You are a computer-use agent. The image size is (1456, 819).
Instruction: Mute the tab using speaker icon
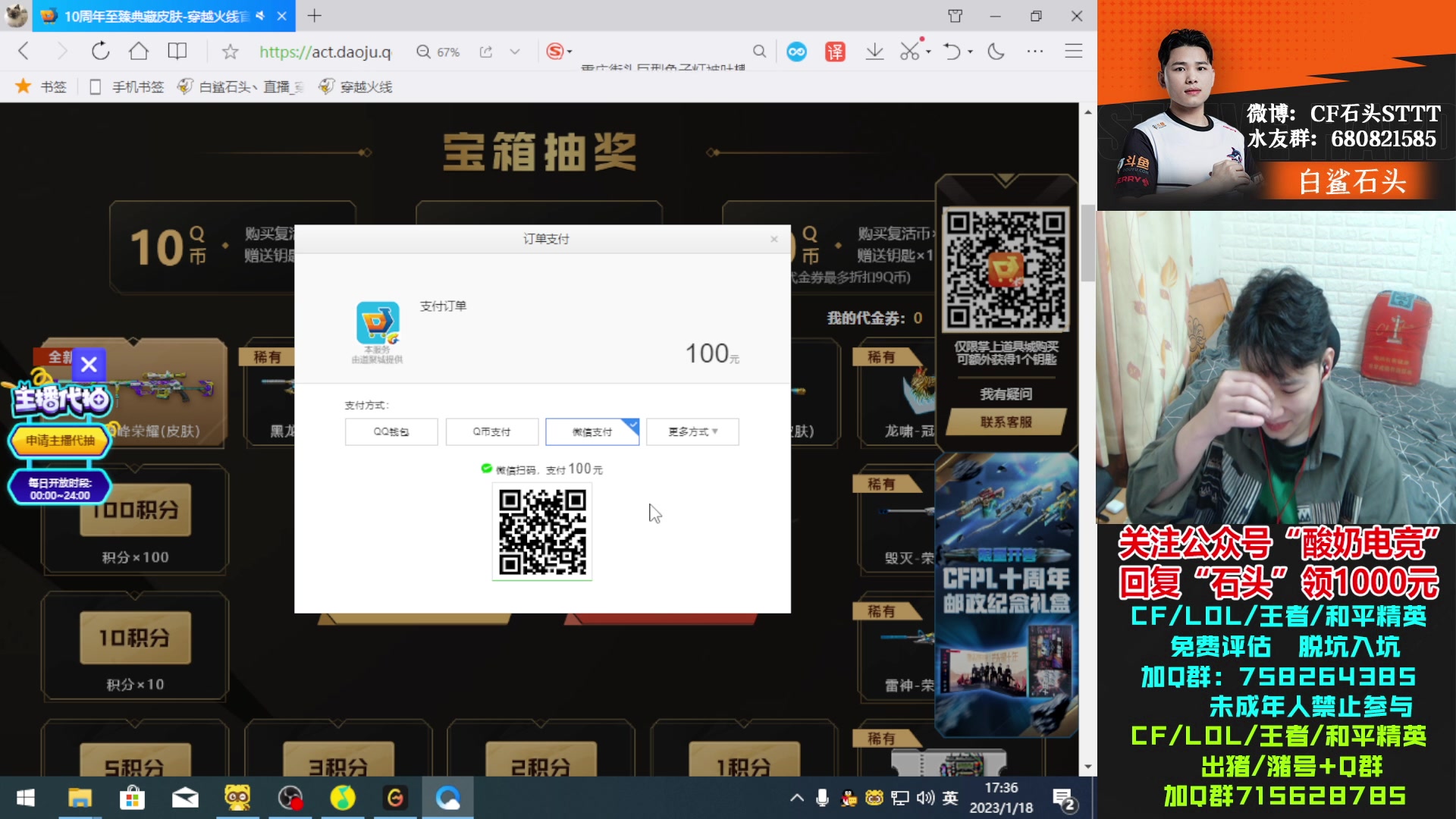[x=260, y=16]
